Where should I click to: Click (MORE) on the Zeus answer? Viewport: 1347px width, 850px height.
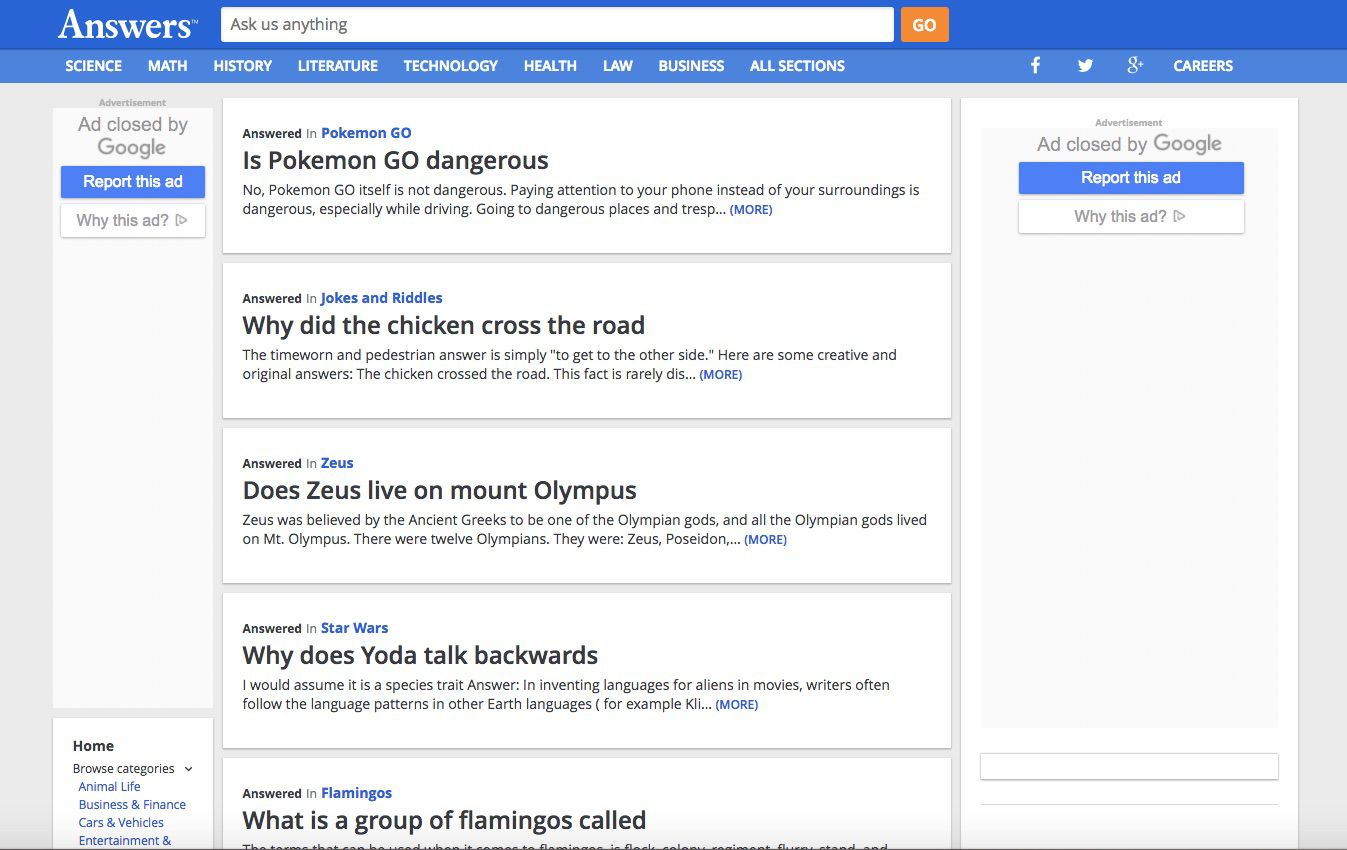tap(766, 540)
